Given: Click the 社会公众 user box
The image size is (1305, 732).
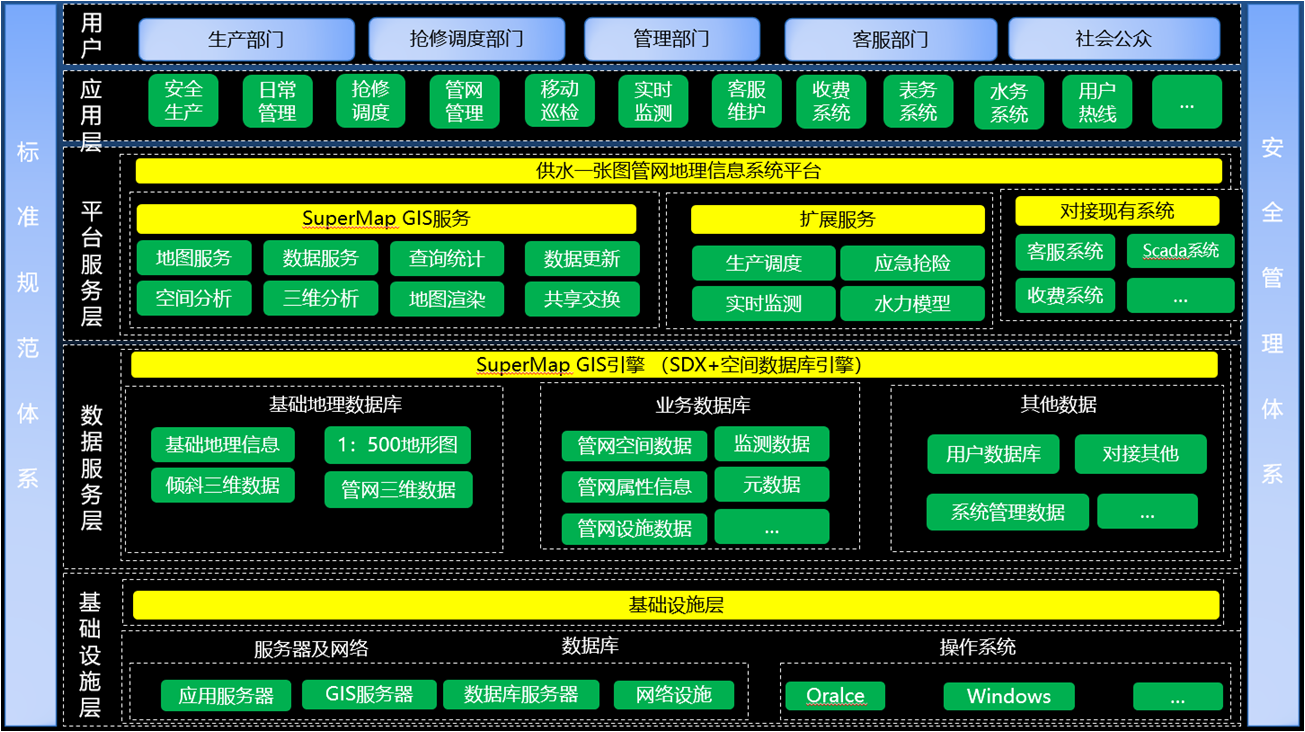Looking at the screenshot, I should click(1113, 40).
